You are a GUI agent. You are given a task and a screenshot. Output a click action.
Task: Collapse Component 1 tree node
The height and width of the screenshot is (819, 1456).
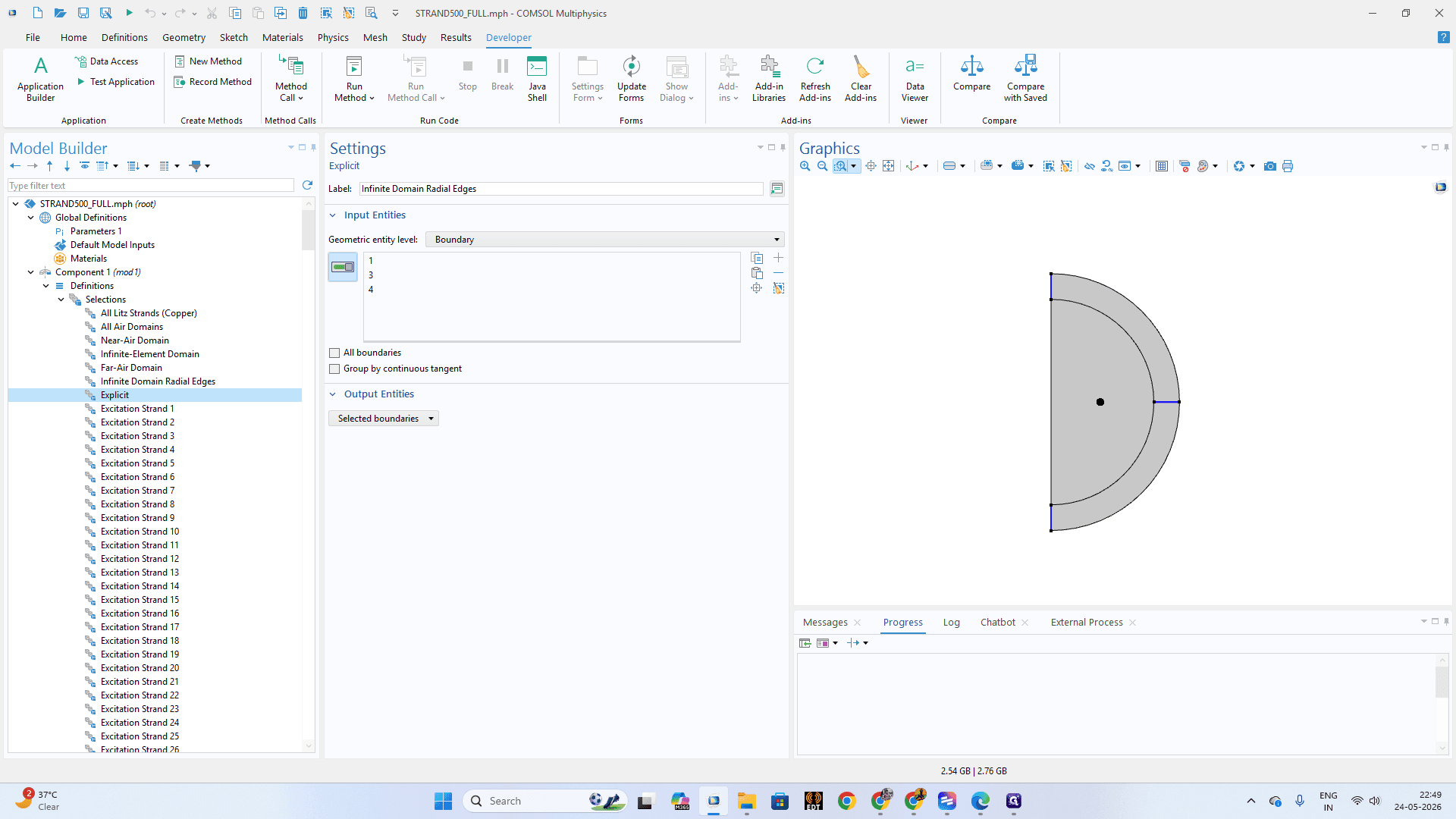(31, 272)
